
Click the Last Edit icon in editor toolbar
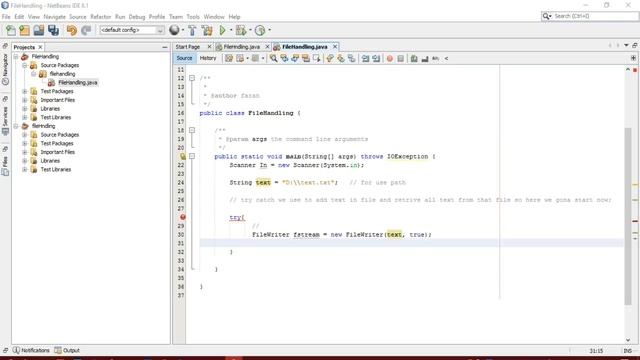click(229, 58)
